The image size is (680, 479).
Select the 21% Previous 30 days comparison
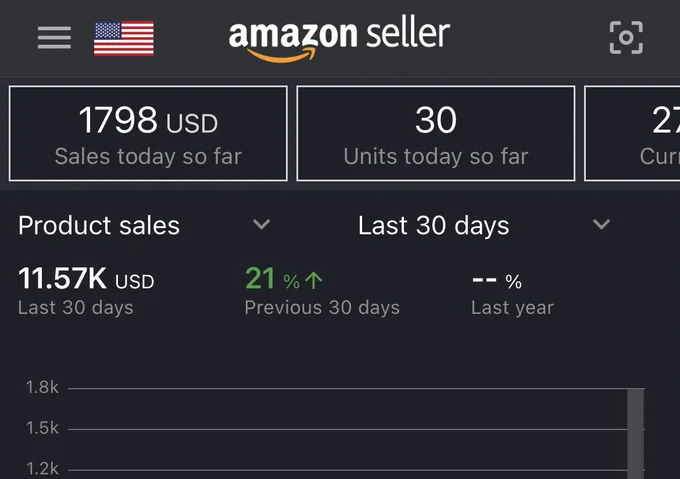point(322,290)
